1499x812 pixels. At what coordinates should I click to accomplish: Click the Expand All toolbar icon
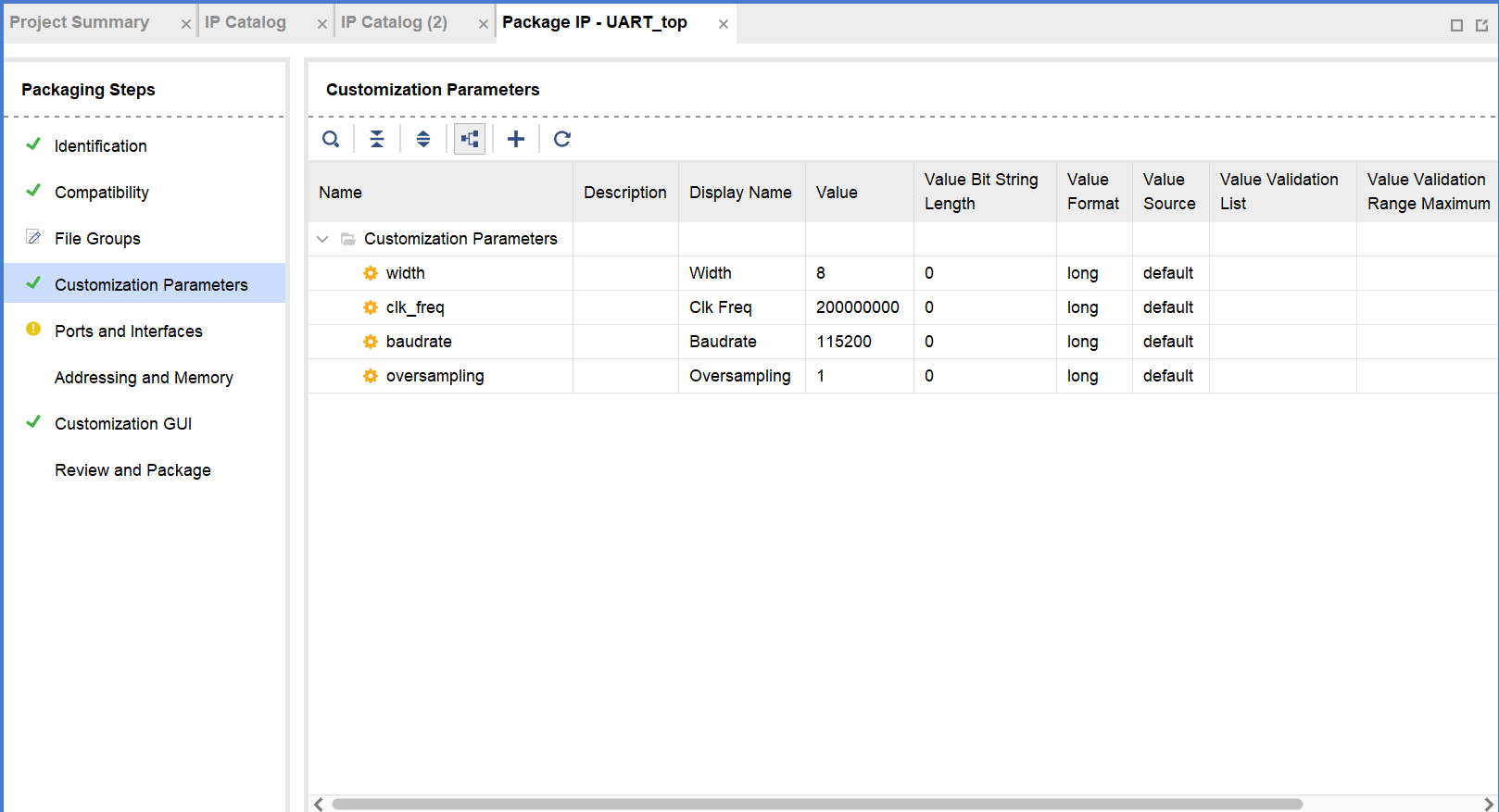[423, 139]
